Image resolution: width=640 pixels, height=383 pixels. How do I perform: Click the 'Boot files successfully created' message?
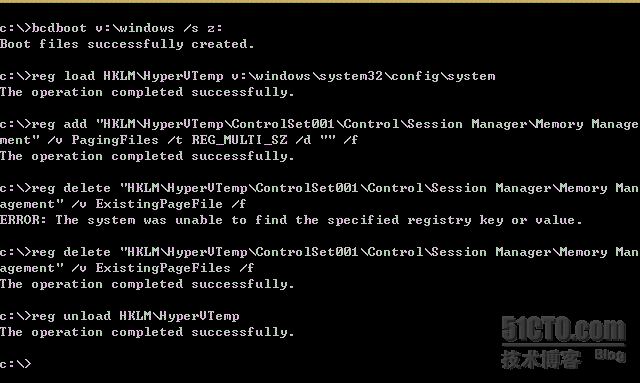[127, 44]
